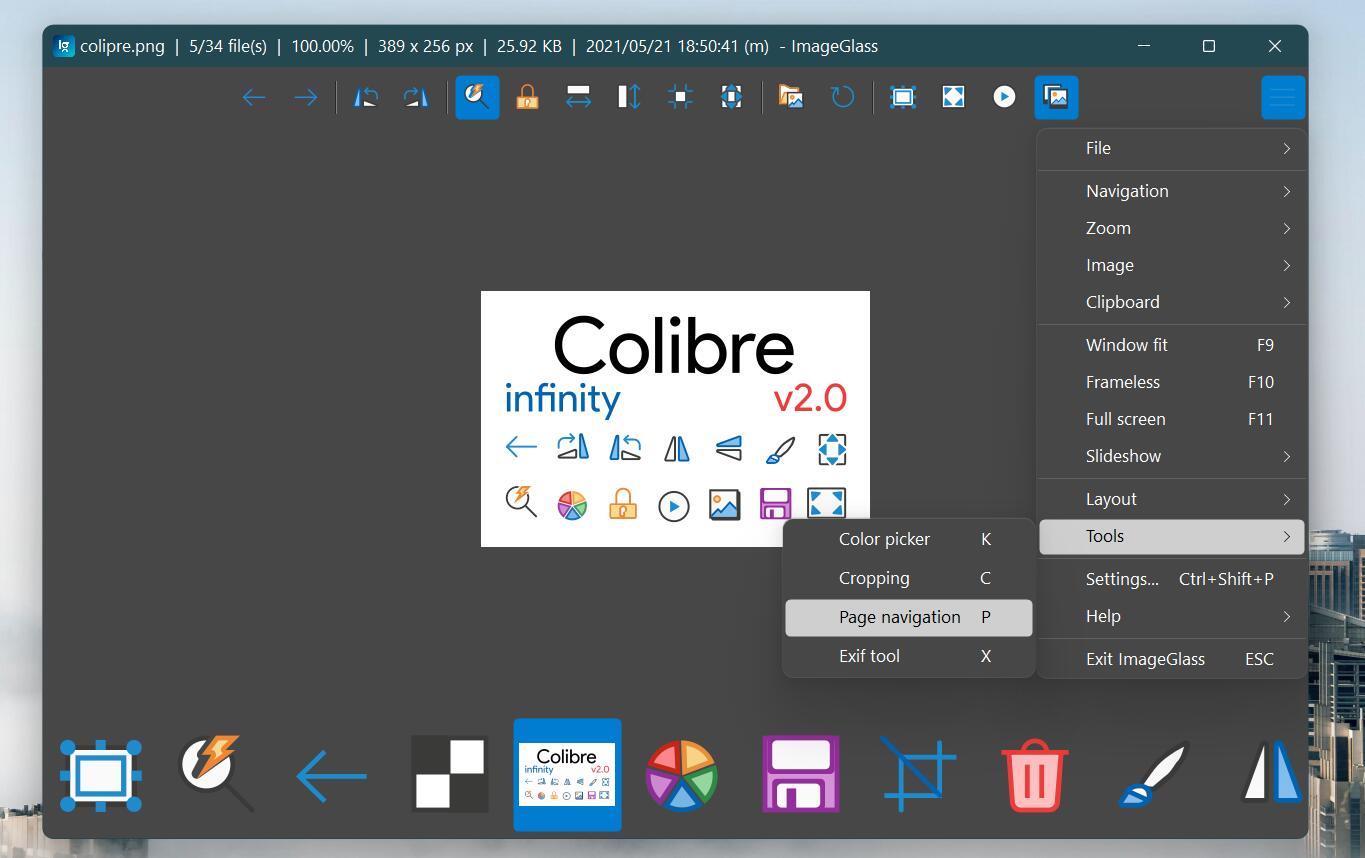Select the lightning magnifier thumbnail
The height and width of the screenshot is (858, 1365).
(215, 774)
